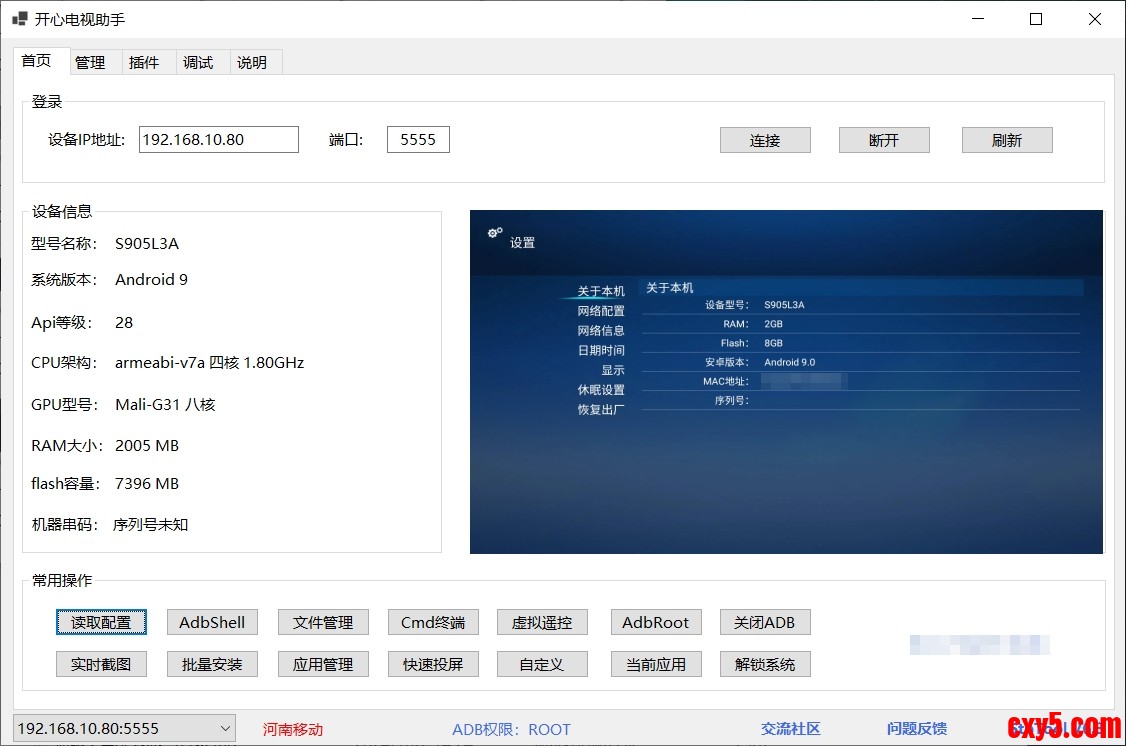Screen dimensions: 1126x746
Task: Switch to the 管理 tab
Action: (90, 62)
